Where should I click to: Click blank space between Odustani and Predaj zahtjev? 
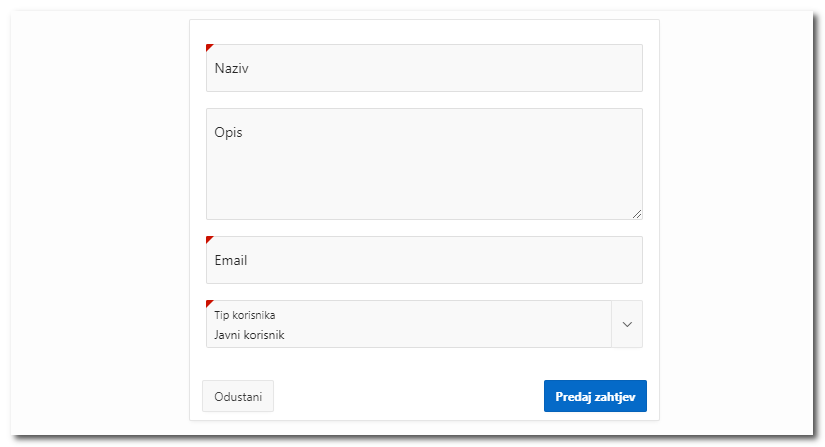(409, 396)
